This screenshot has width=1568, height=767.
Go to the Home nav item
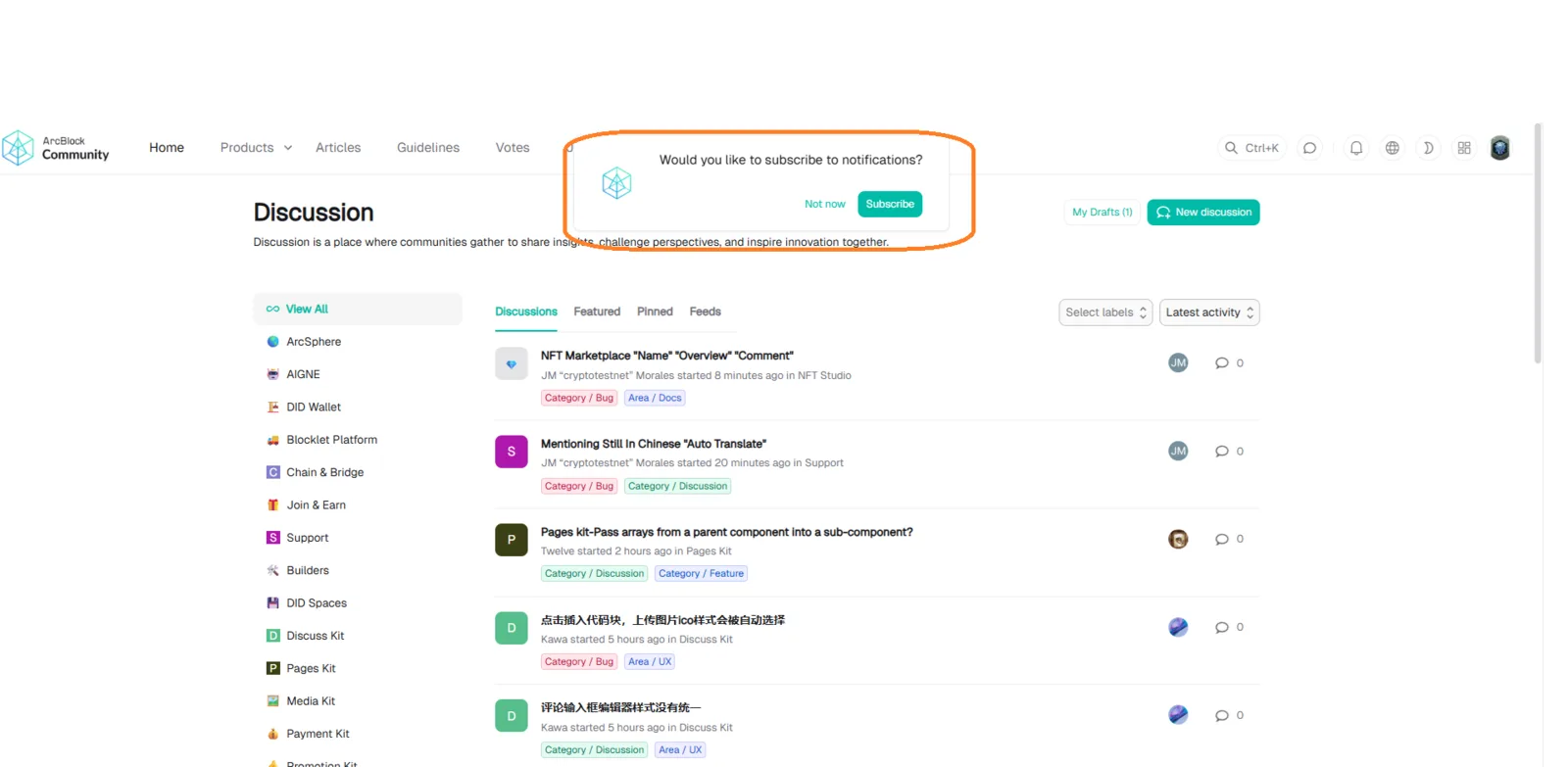[167, 148]
